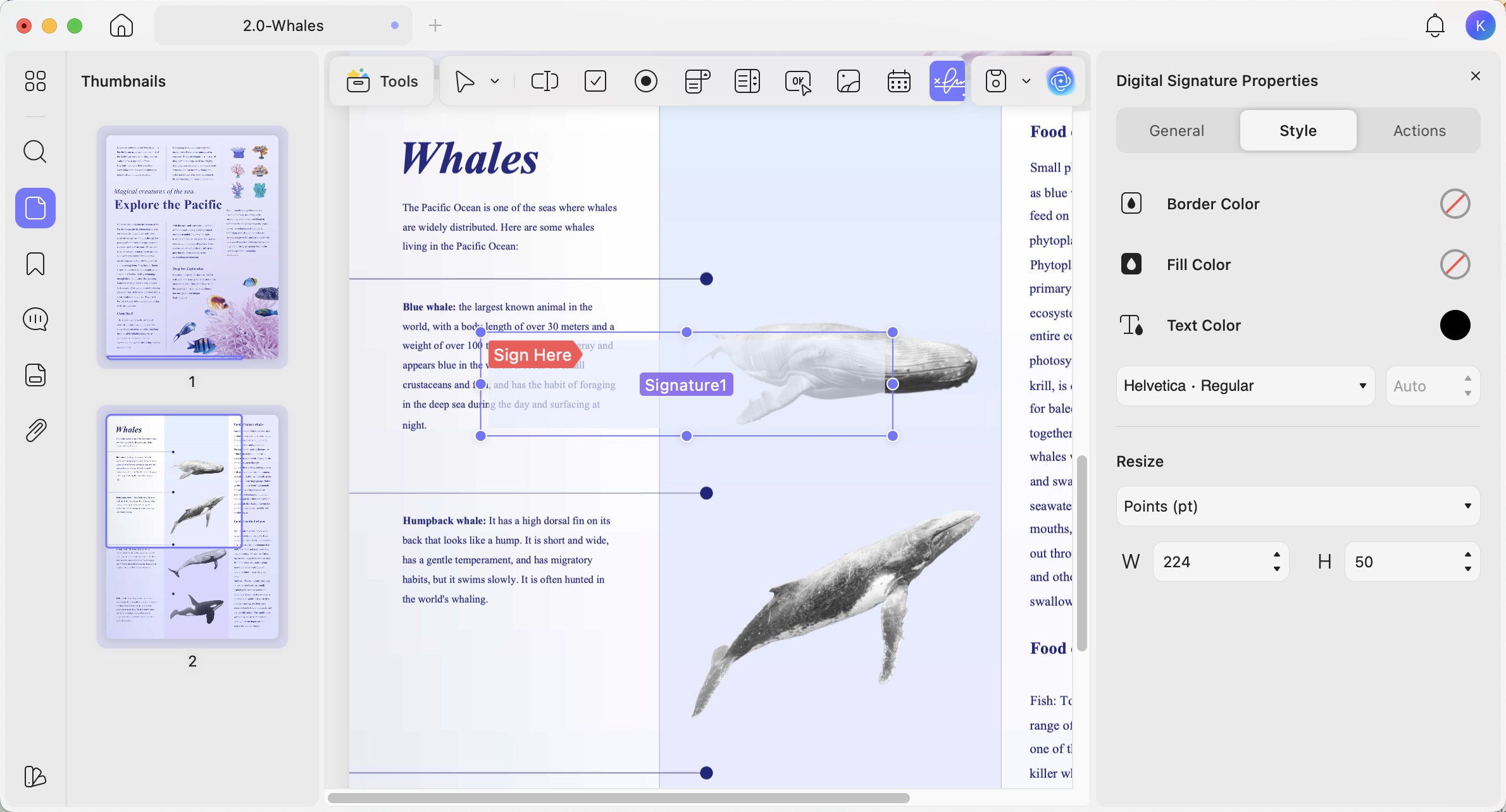1506x812 pixels.
Task: Pick the black Text Color swatch
Action: pos(1455,325)
